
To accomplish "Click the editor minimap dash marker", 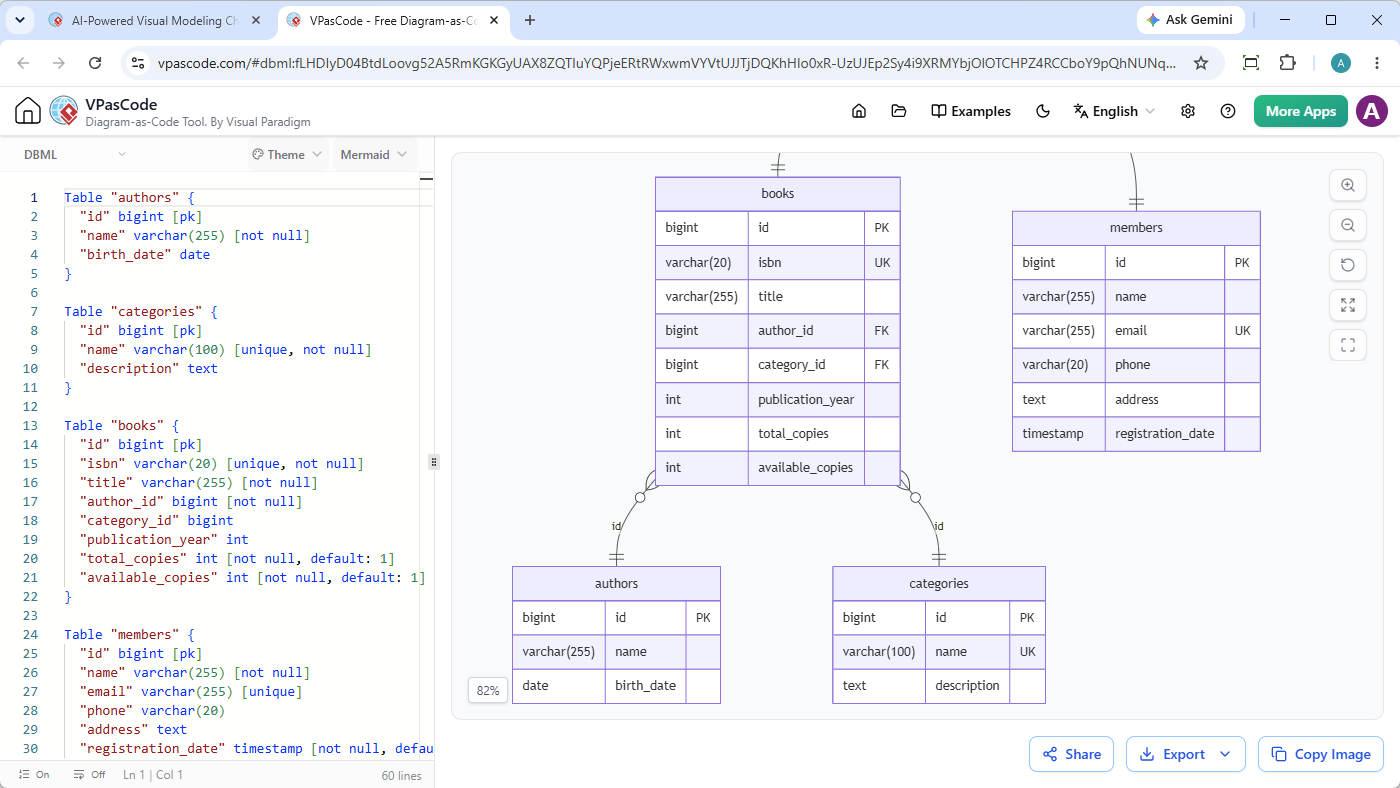I will coord(427,179).
